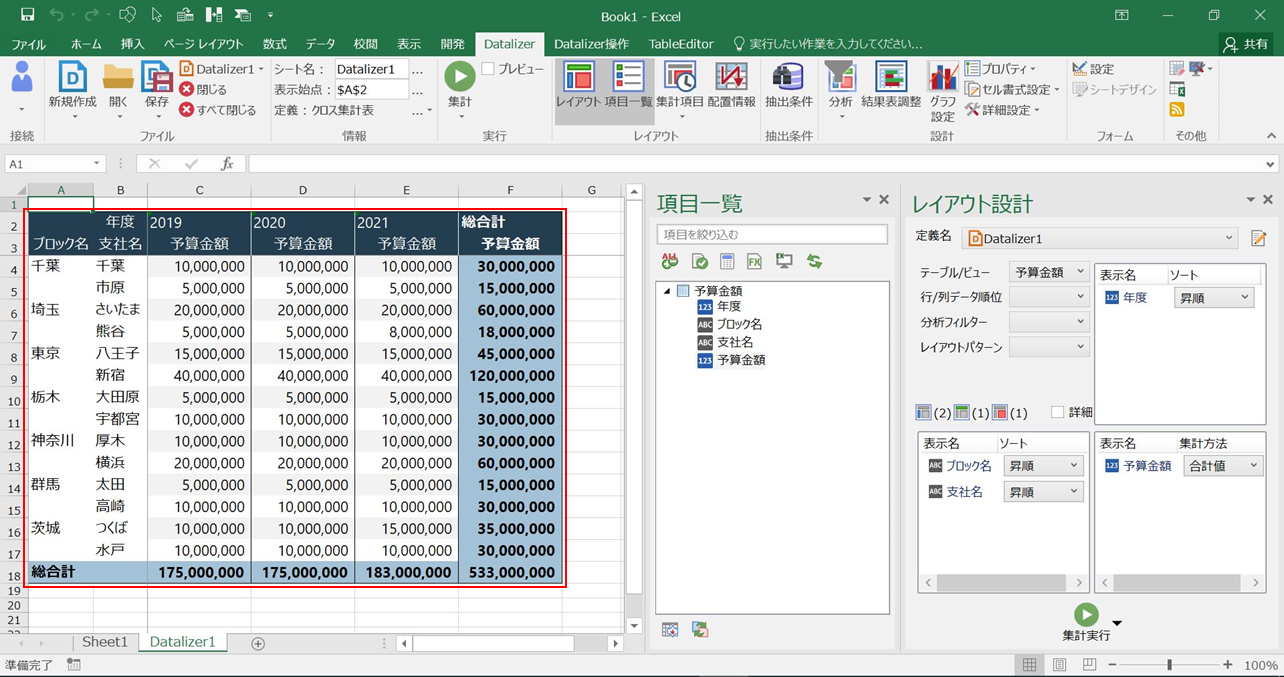Check the 詳細 checkbox in layout panel
Screen dimensions: 1284x677
point(1058,412)
